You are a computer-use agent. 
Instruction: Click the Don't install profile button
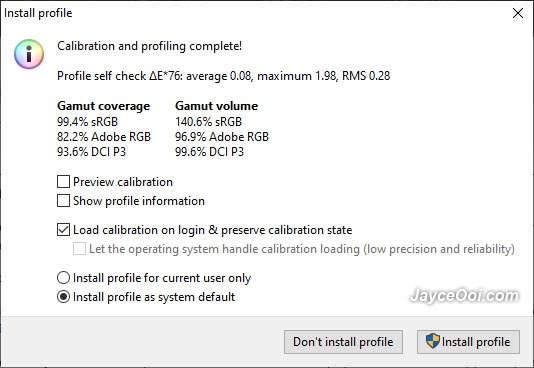coord(343,342)
